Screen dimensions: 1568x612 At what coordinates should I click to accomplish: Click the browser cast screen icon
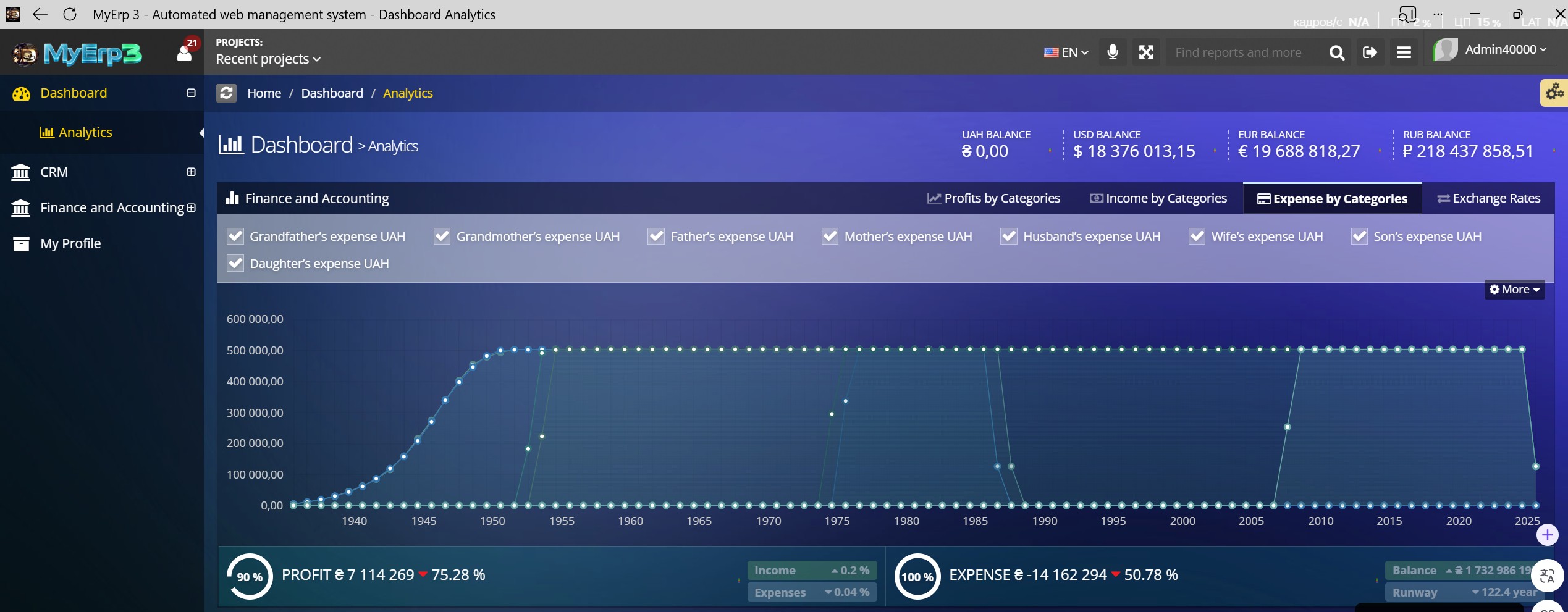[x=1407, y=14]
